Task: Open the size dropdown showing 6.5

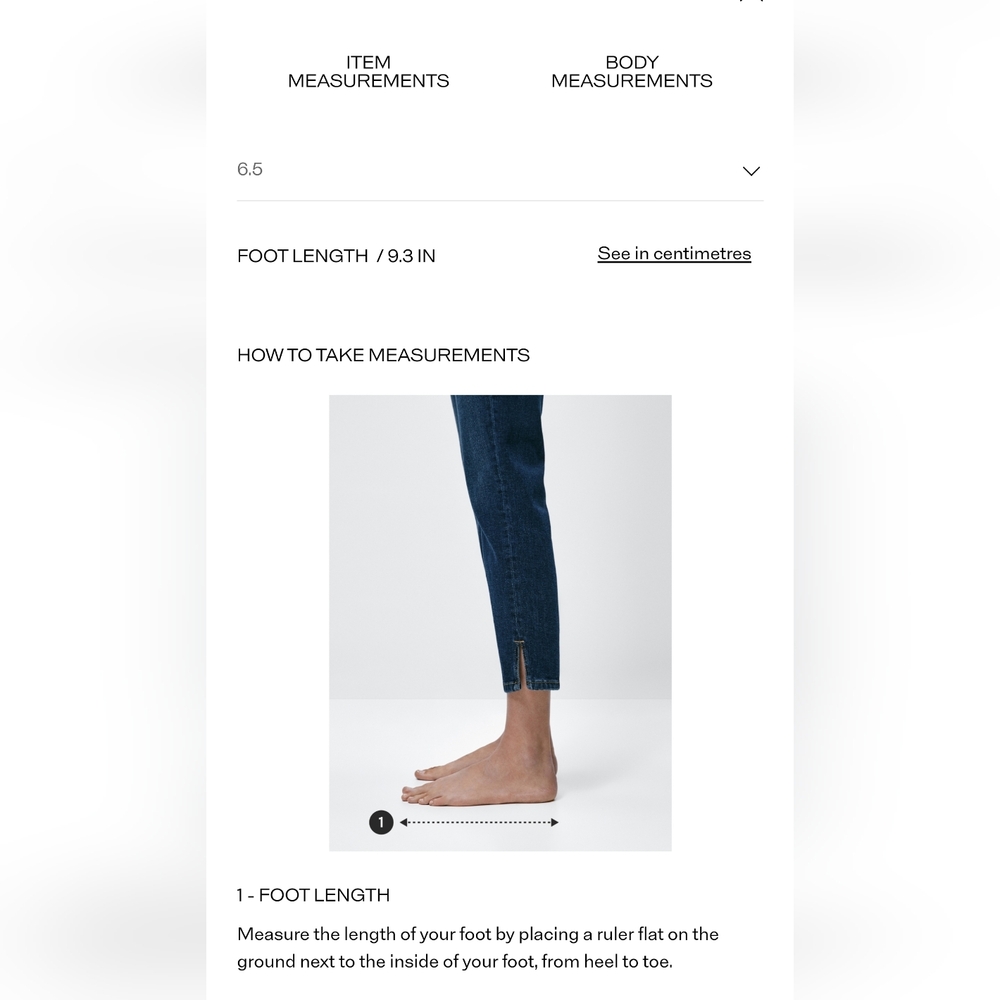Action: 500,170
